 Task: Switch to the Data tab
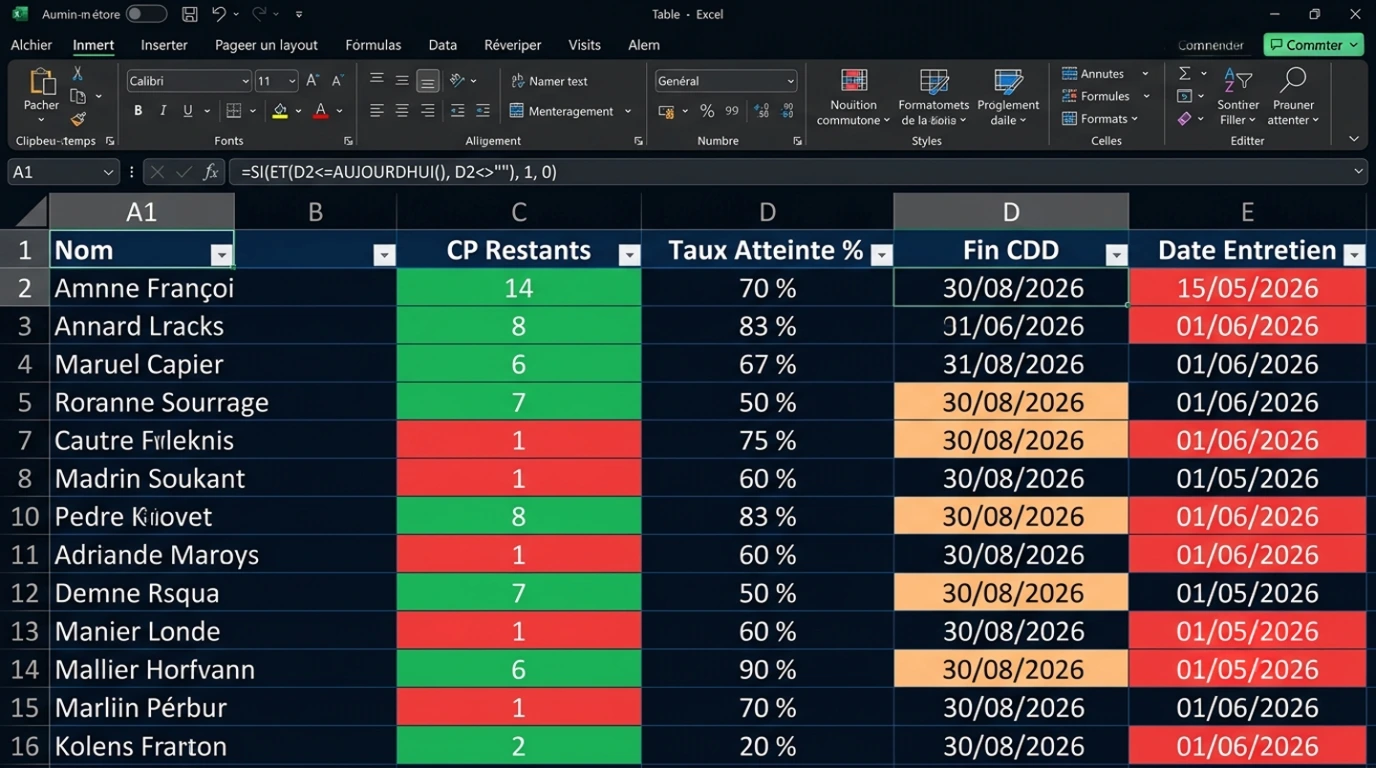coord(442,45)
